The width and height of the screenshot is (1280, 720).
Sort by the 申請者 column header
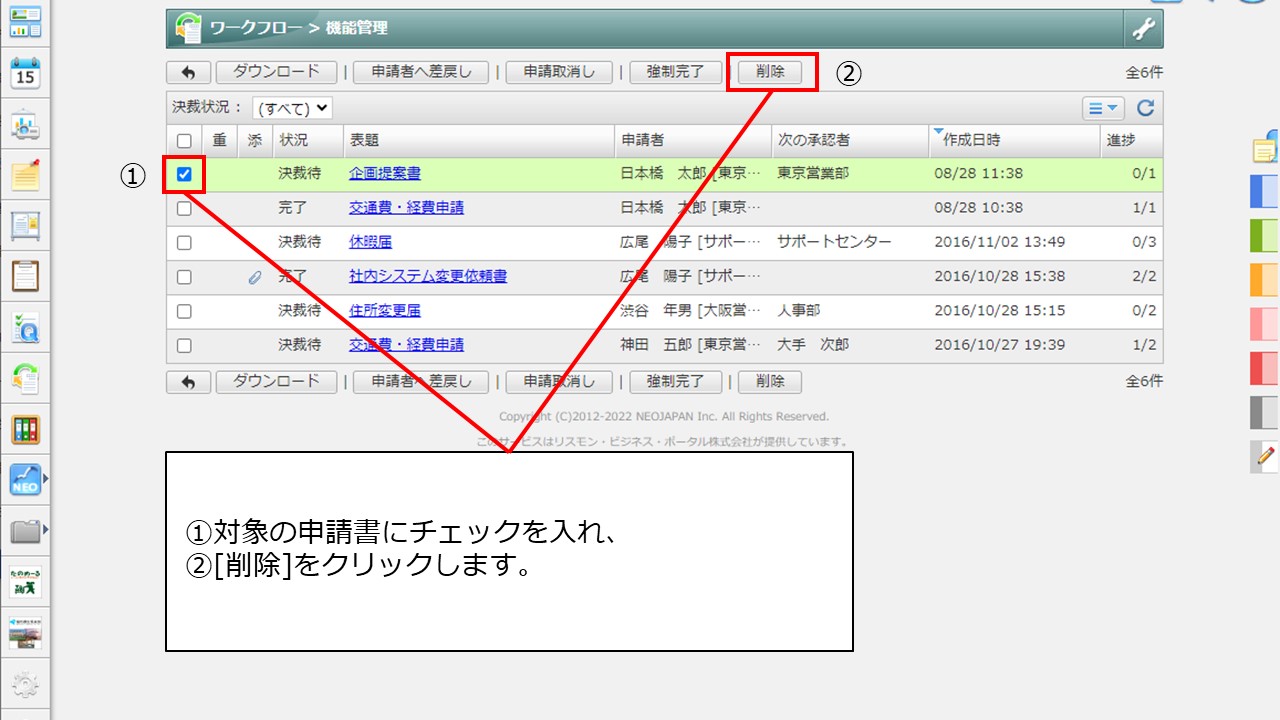coord(642,140)
